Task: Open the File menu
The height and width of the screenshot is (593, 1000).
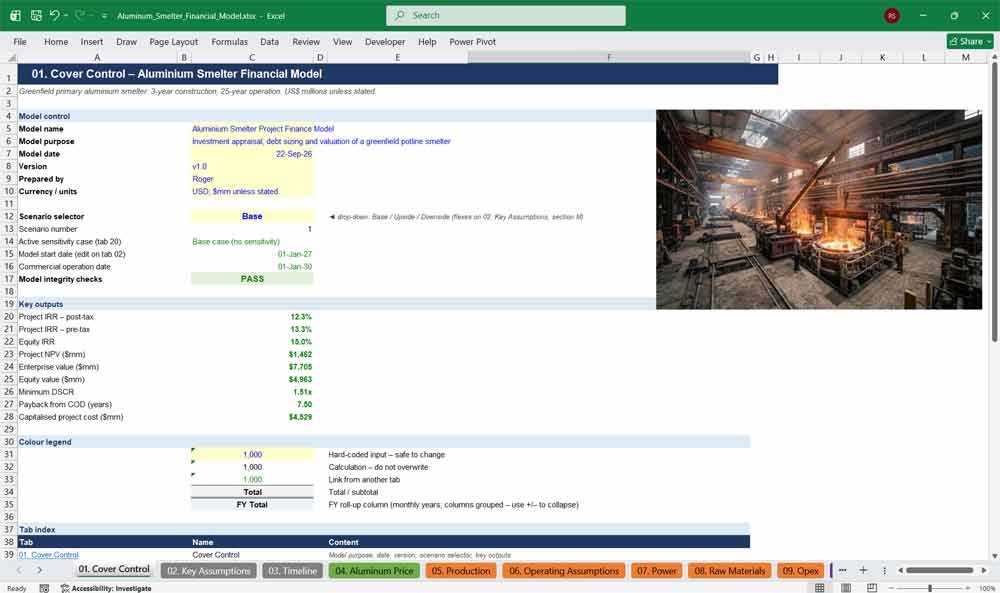Action: (20, 41)
